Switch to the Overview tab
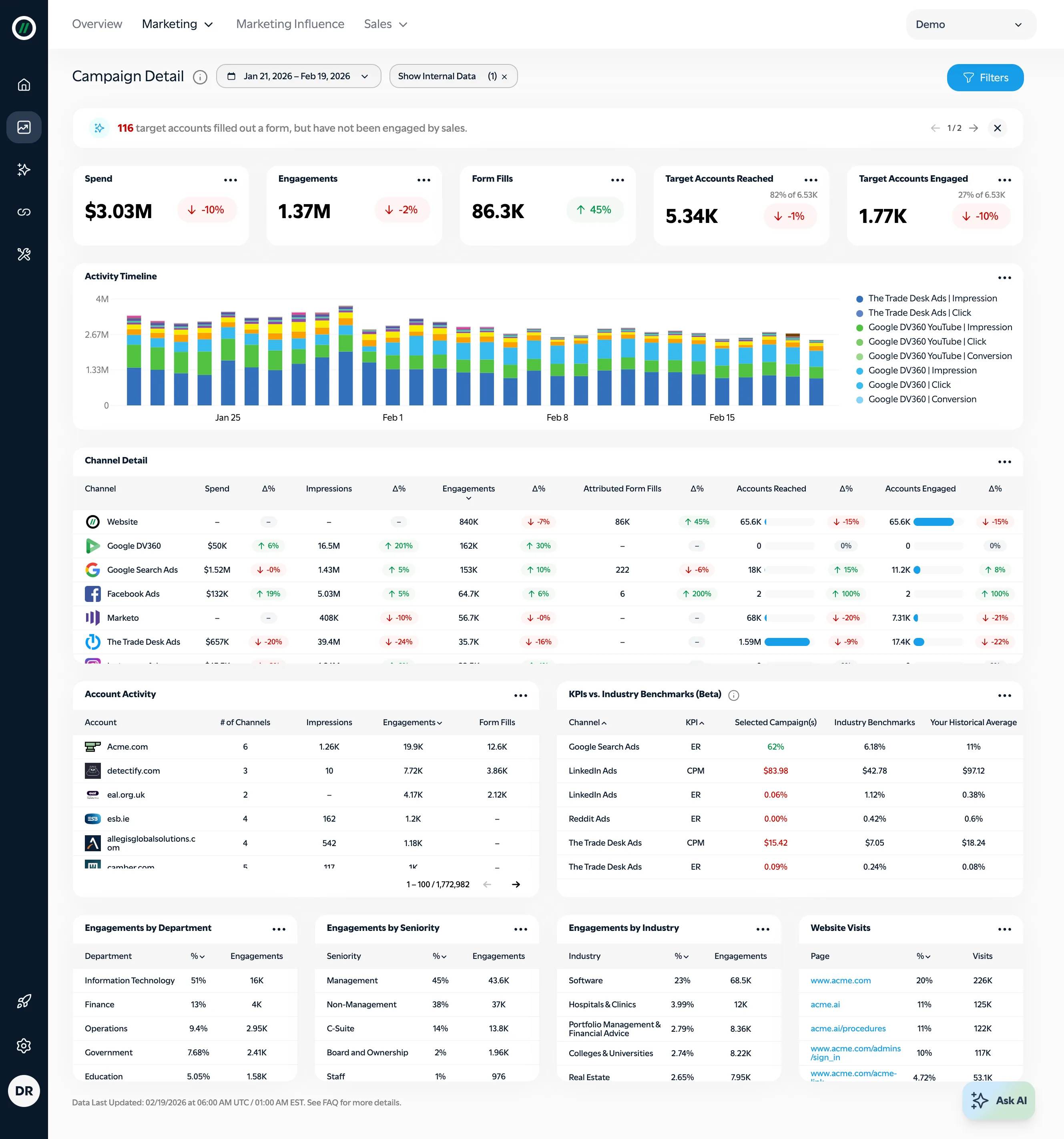The width and height of the screenshot is (1064, 1139). click(x=97, y=24)
